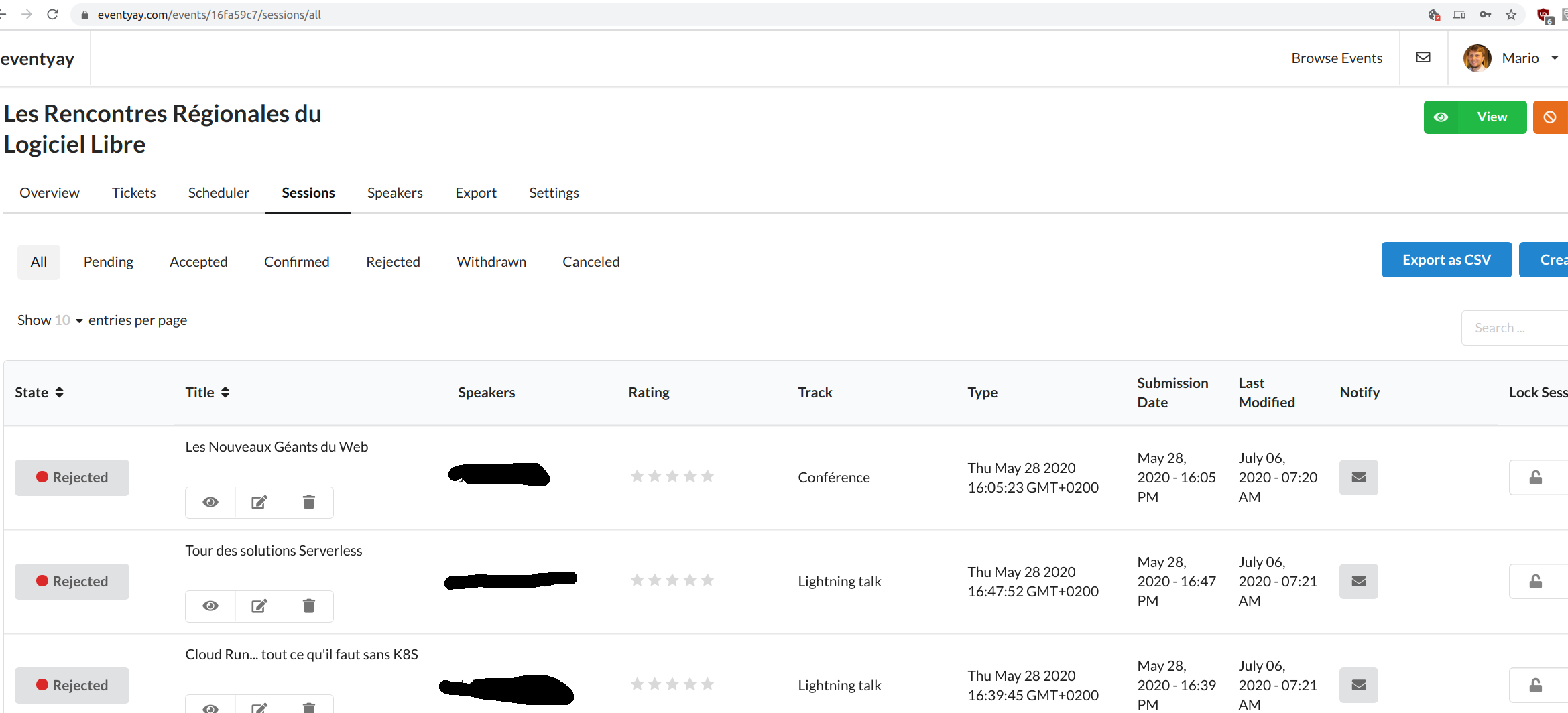Click the browser forward arrow
The height and width of the screenshot is (713, 1568).
coord(27,14)
